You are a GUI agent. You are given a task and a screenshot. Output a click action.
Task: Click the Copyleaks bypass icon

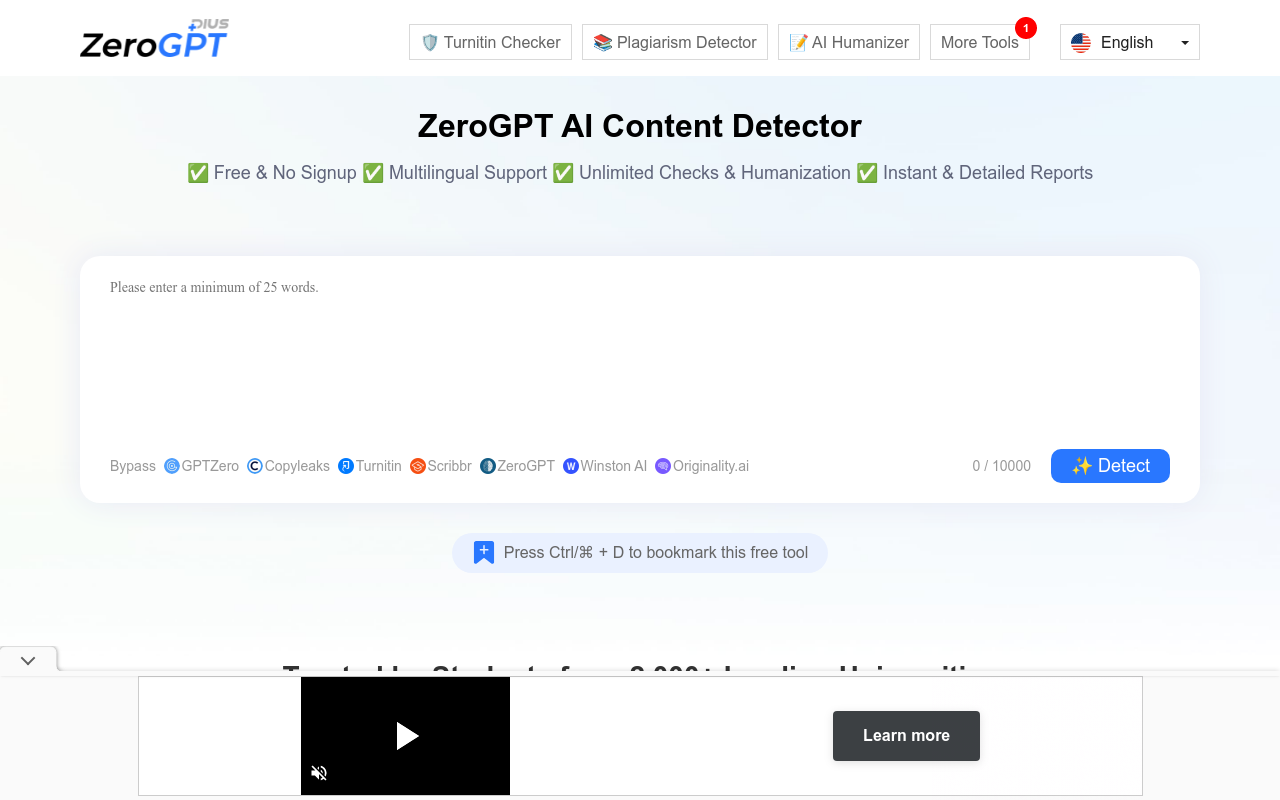[x=255, y=466]
